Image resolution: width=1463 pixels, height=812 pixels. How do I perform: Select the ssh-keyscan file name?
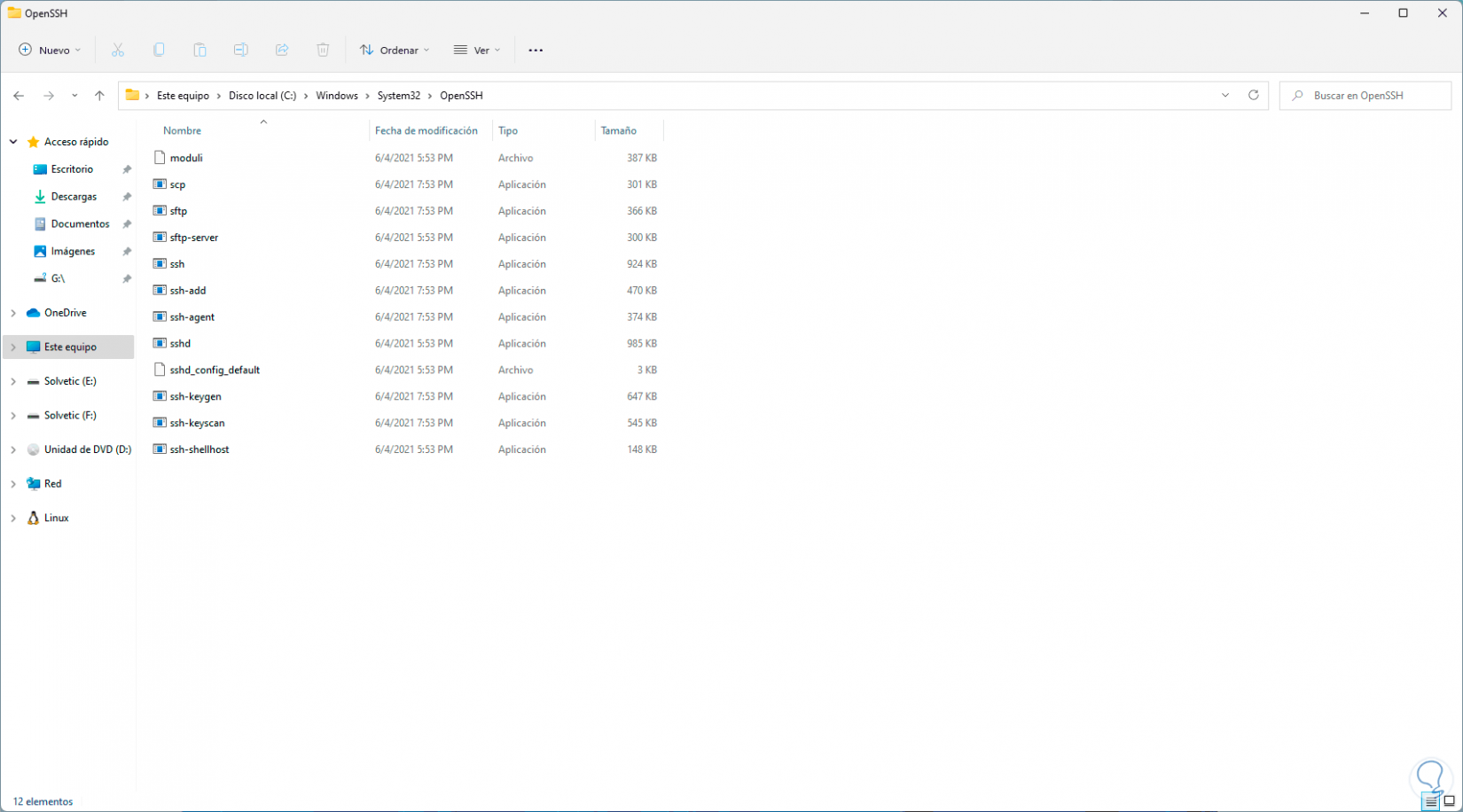pos(198,423)
